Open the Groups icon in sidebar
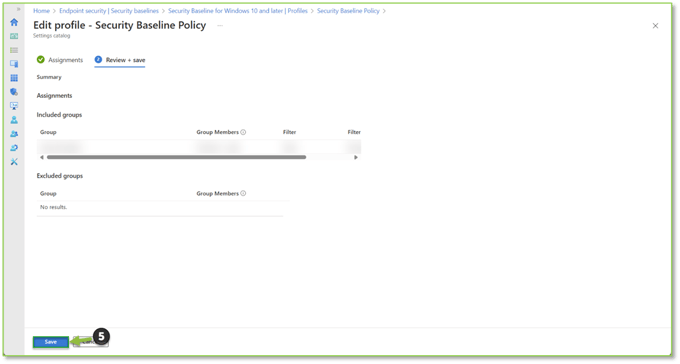 point(14,134)
